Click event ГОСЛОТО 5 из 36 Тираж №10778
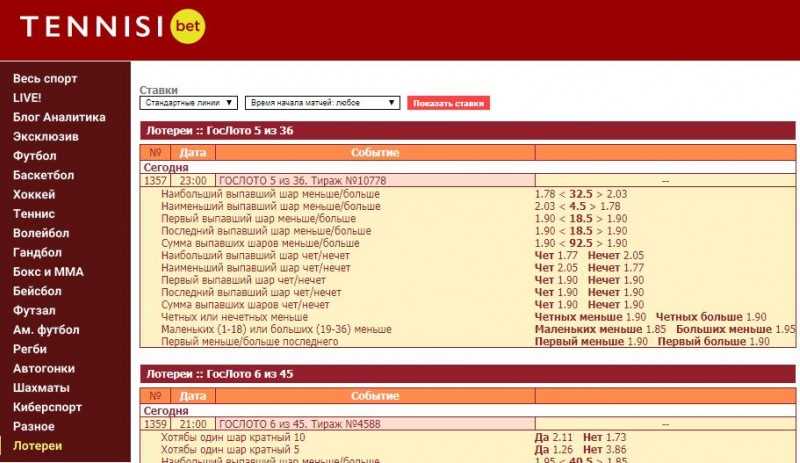The width and height of the screenshot is (800, 463). click(x=303, y=181)
